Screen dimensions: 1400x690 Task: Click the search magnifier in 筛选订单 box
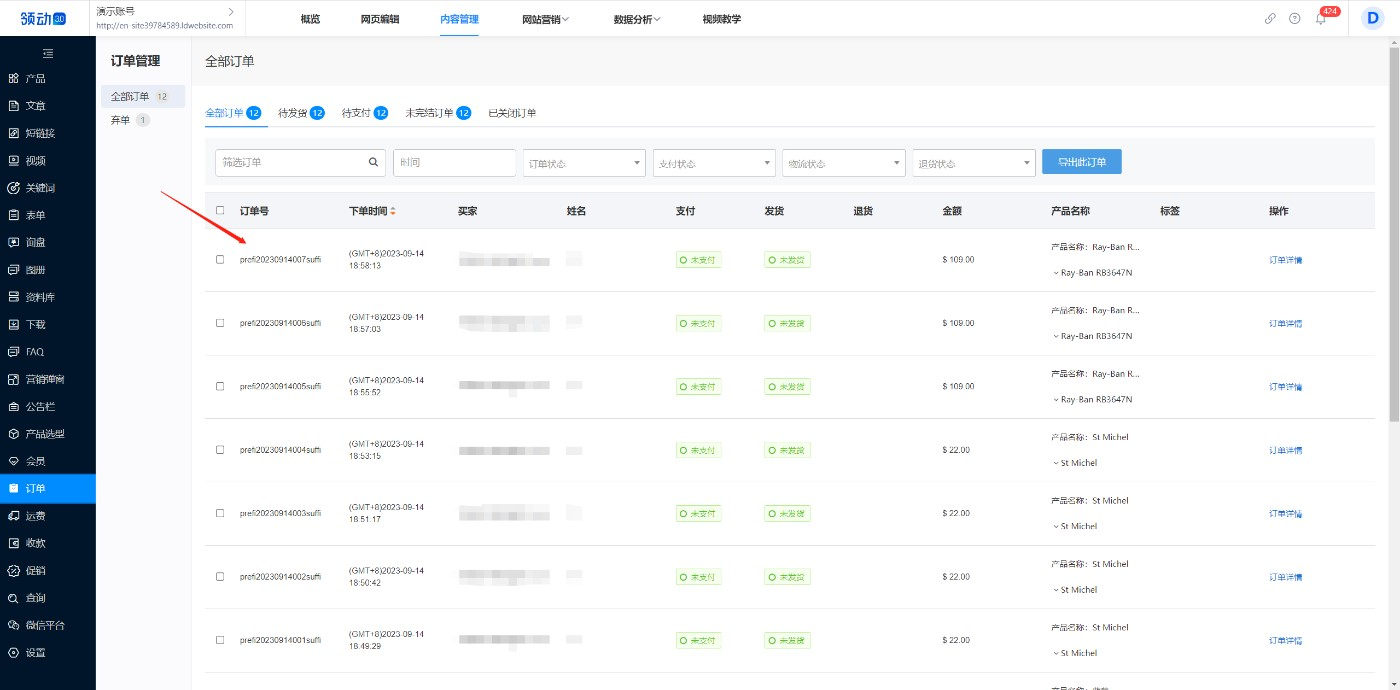pos(374,162)
